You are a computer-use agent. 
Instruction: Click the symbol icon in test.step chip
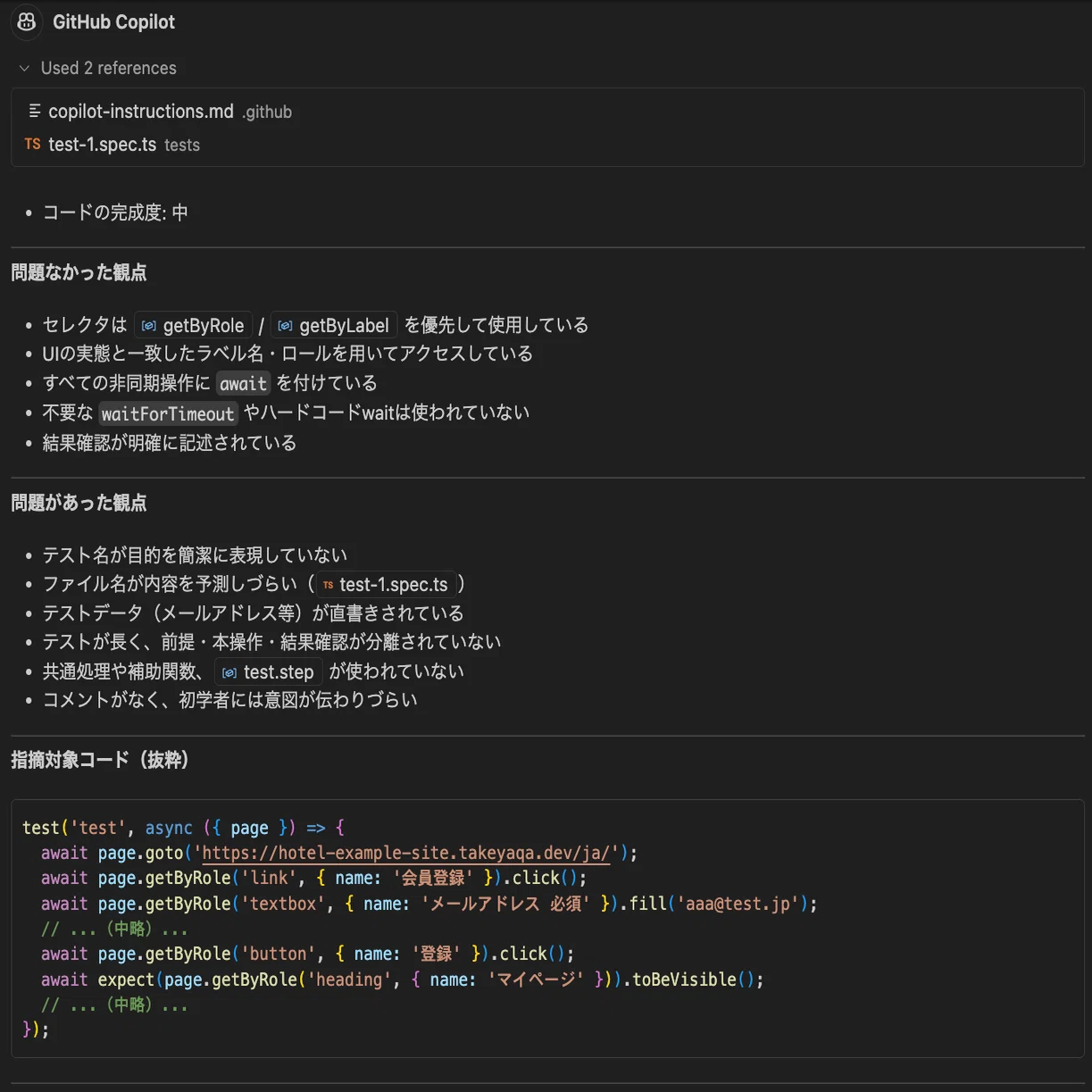(x=229, y=672)
